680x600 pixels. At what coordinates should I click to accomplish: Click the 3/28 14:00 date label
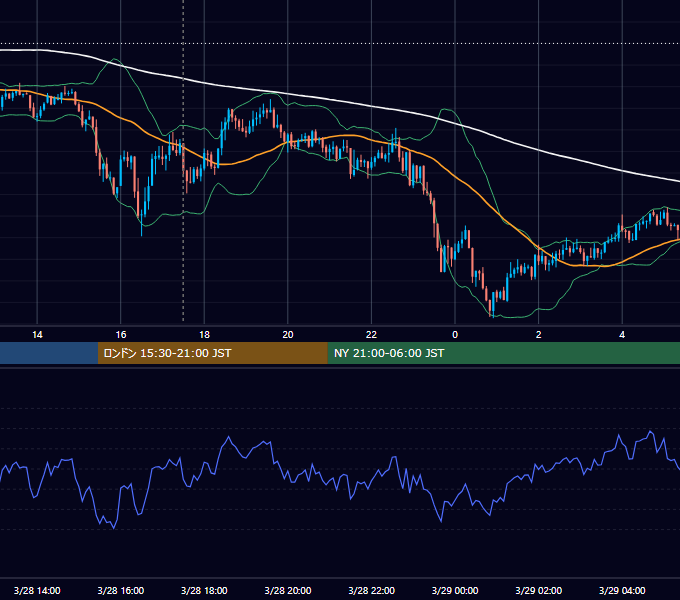pos(37,590)
